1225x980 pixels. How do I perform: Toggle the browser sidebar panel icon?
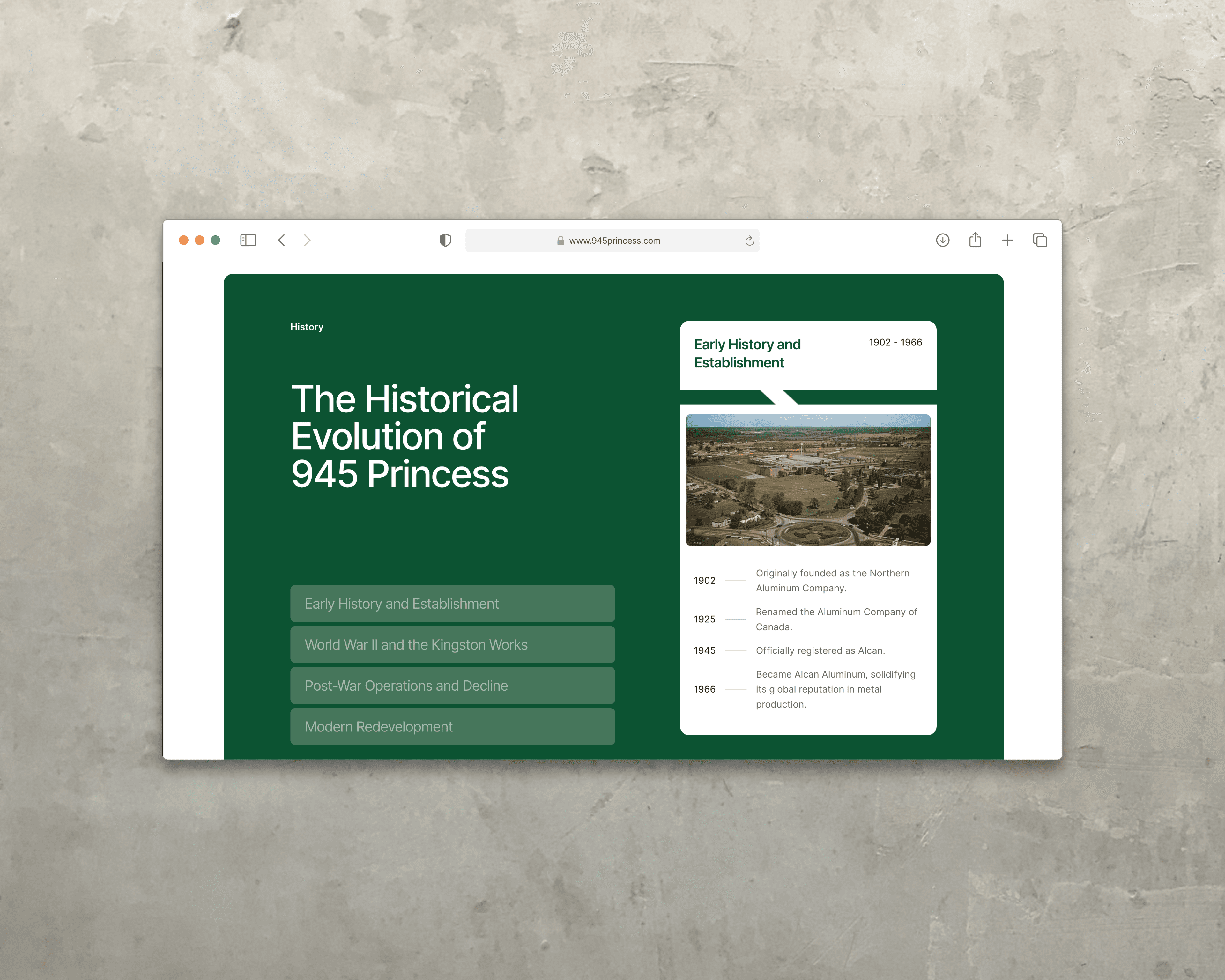[248, 240]
